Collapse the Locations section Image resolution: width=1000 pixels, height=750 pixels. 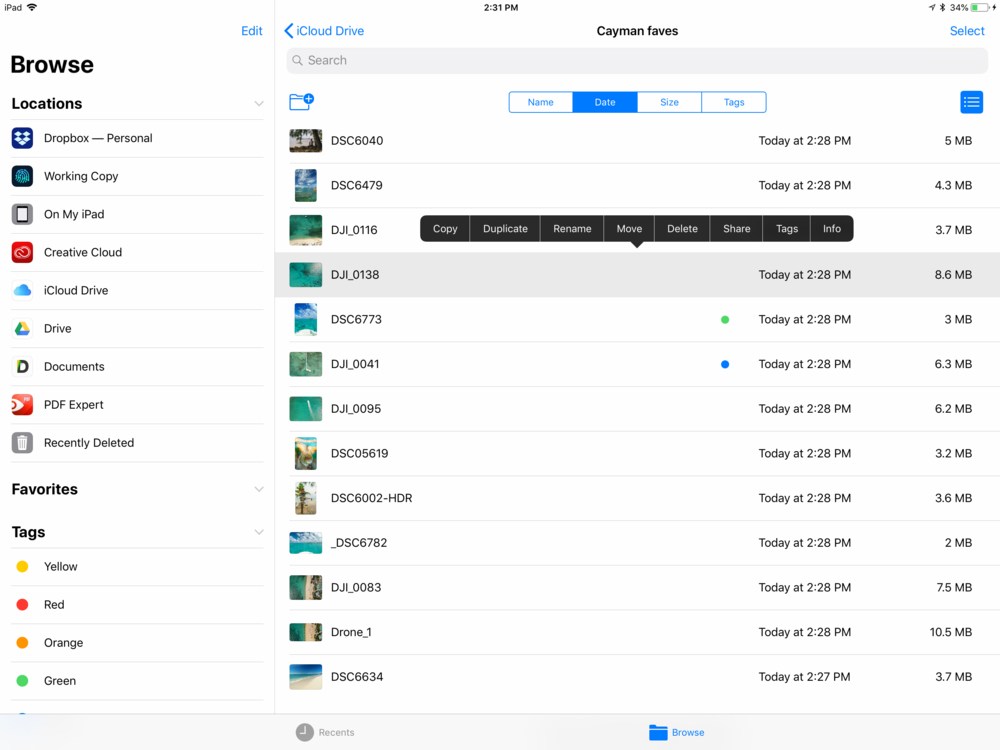coord(258,104)
